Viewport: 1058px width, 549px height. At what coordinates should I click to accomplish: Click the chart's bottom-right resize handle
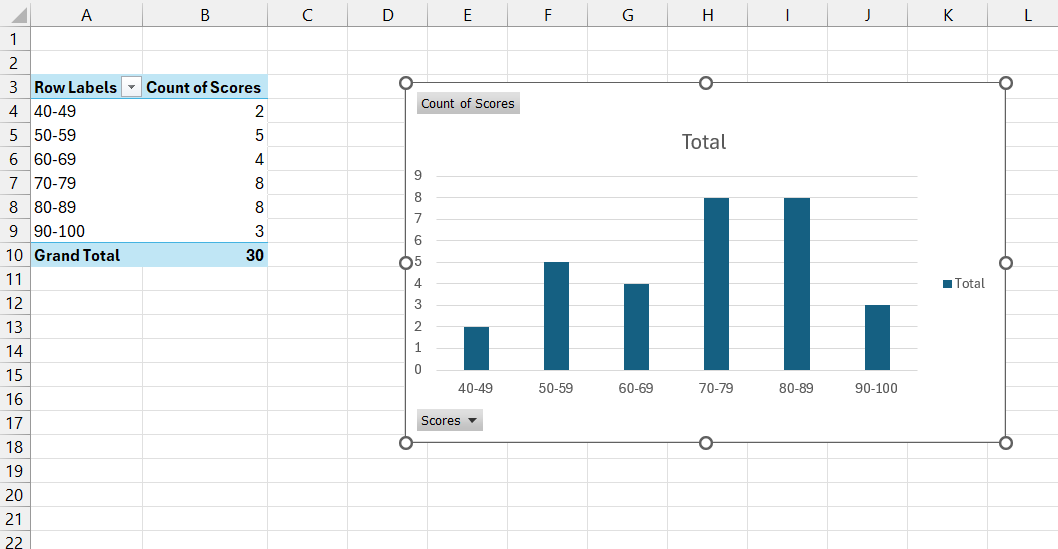tap(1005, 442)
